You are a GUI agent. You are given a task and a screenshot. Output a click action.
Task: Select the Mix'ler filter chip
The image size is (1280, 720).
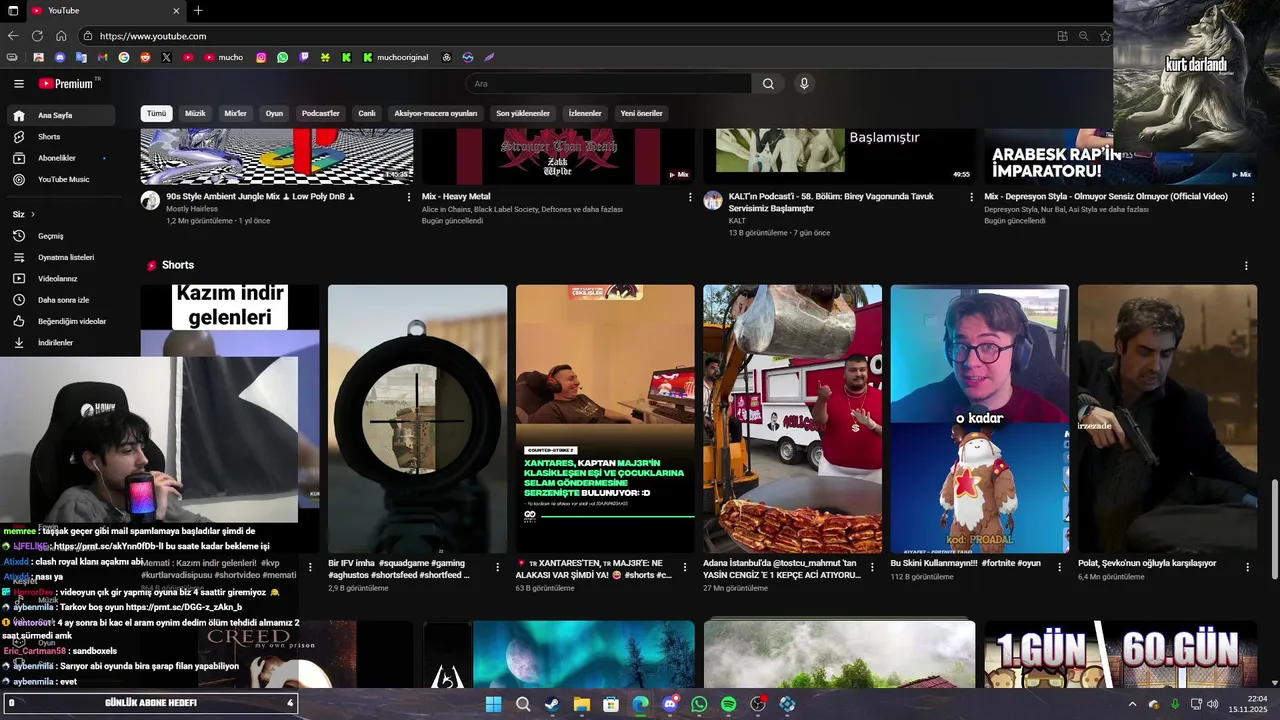point(235,114)
